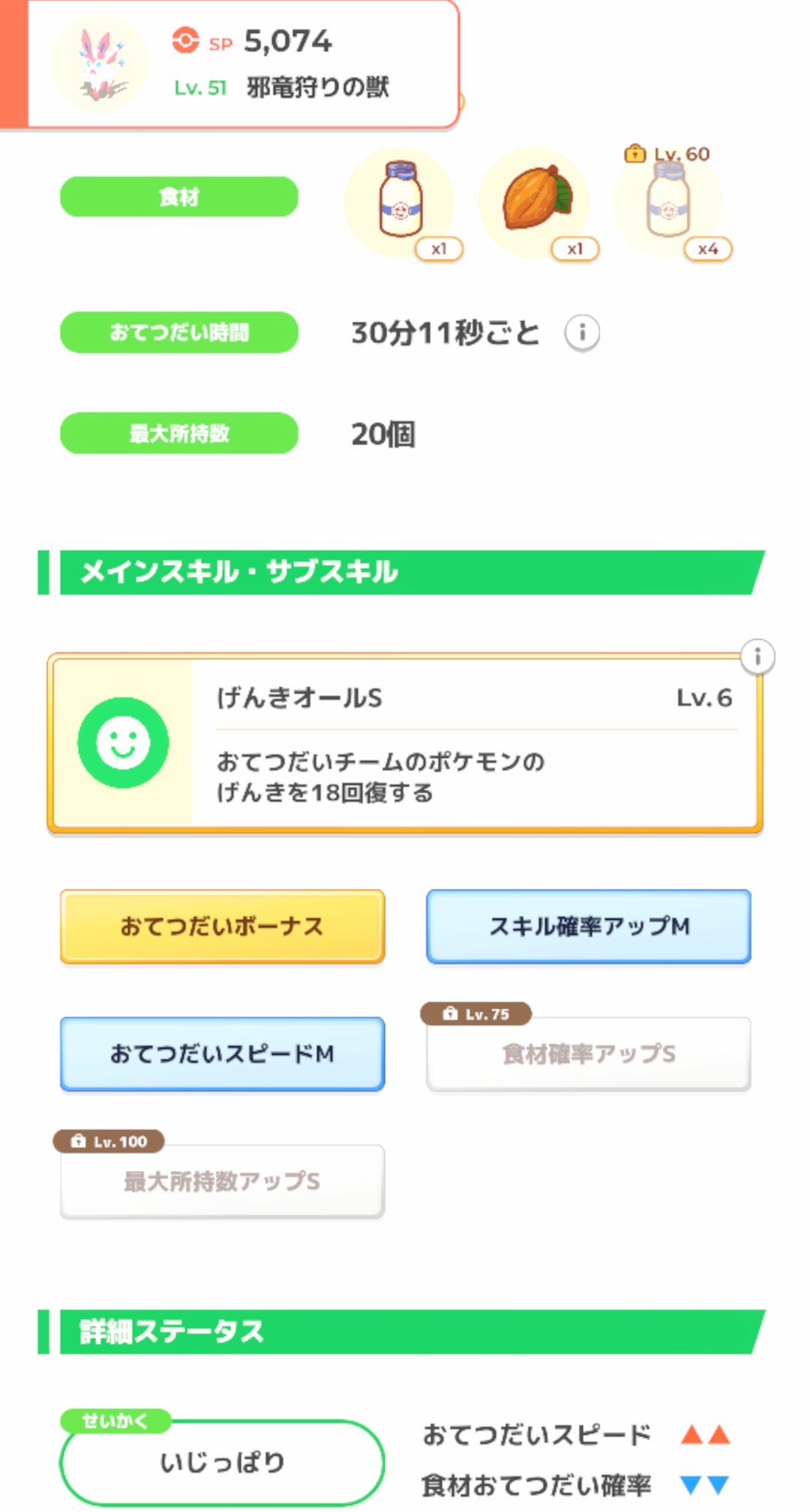Viewport: 810px width, 1512px height.
Task: Tap the green smiley skill icon
Action: pos(123,743)
